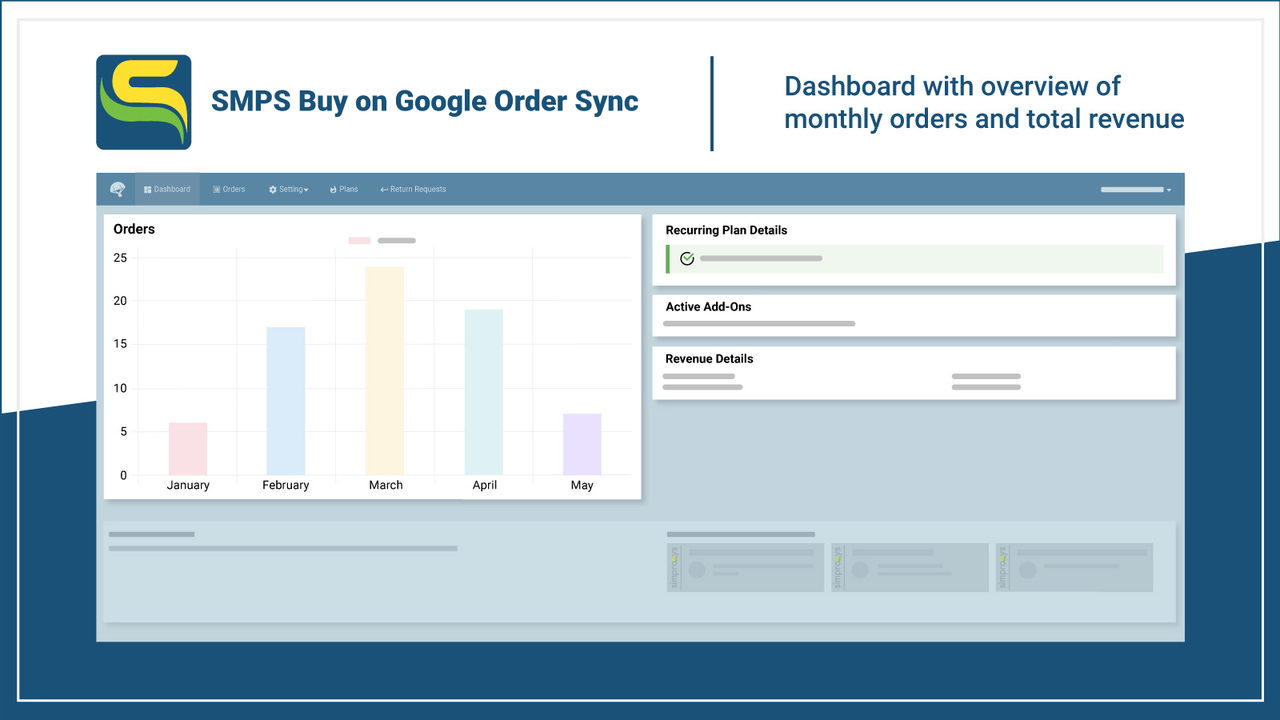Click the brain-shaped logo at navbar left edge
This screenshot has width=1280, height=720.
click(x=117, y=188)
